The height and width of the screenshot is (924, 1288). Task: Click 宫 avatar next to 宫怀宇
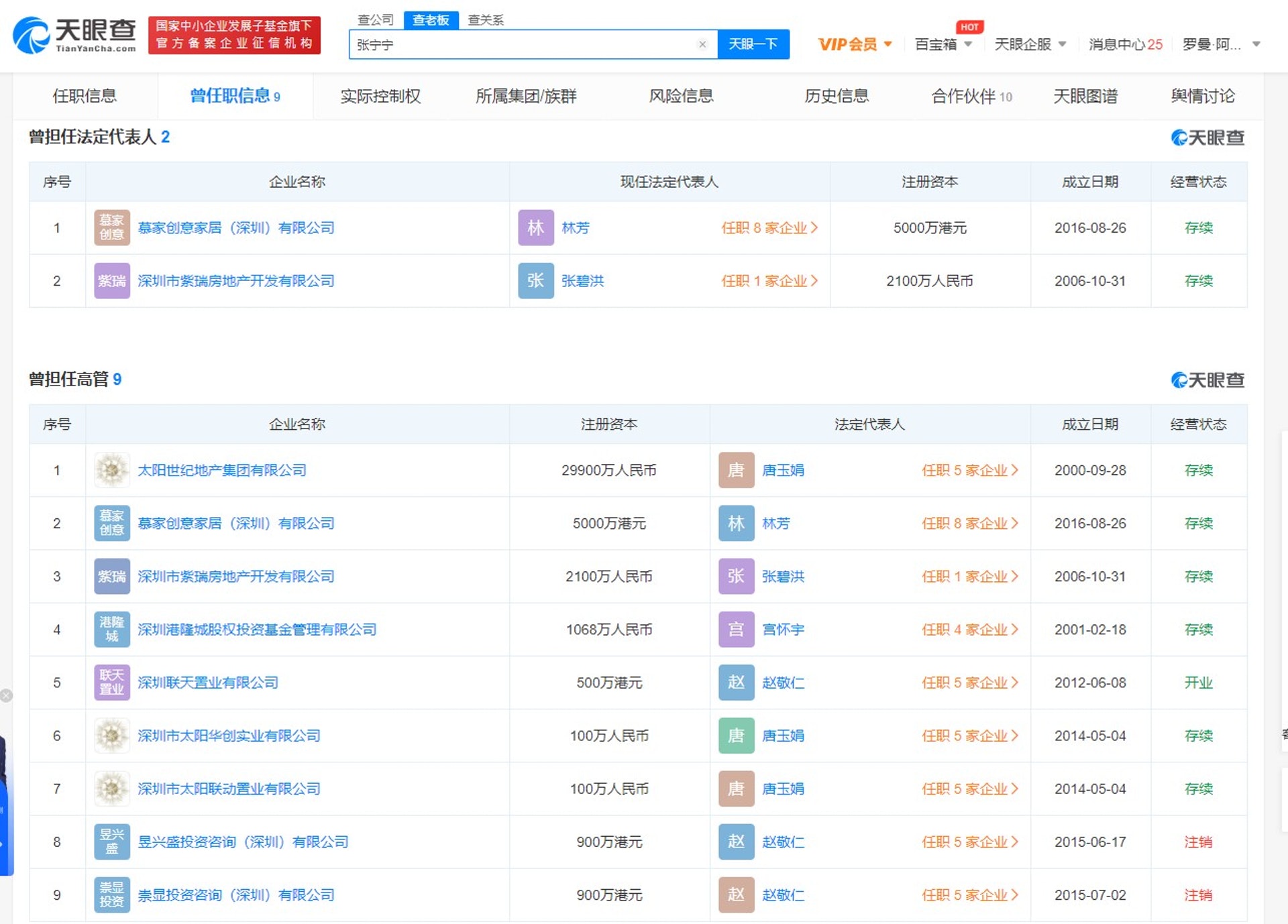(736, 629)
